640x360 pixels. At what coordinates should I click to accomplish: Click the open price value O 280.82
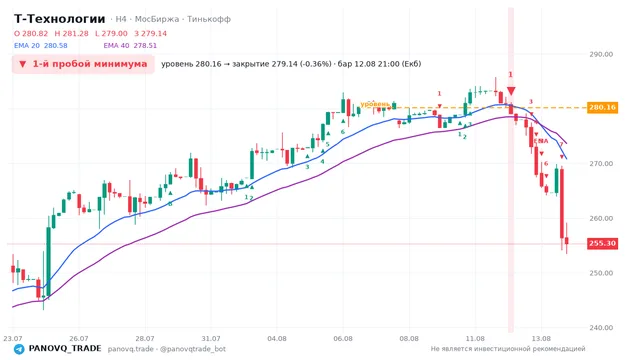[x=31, y=33]
